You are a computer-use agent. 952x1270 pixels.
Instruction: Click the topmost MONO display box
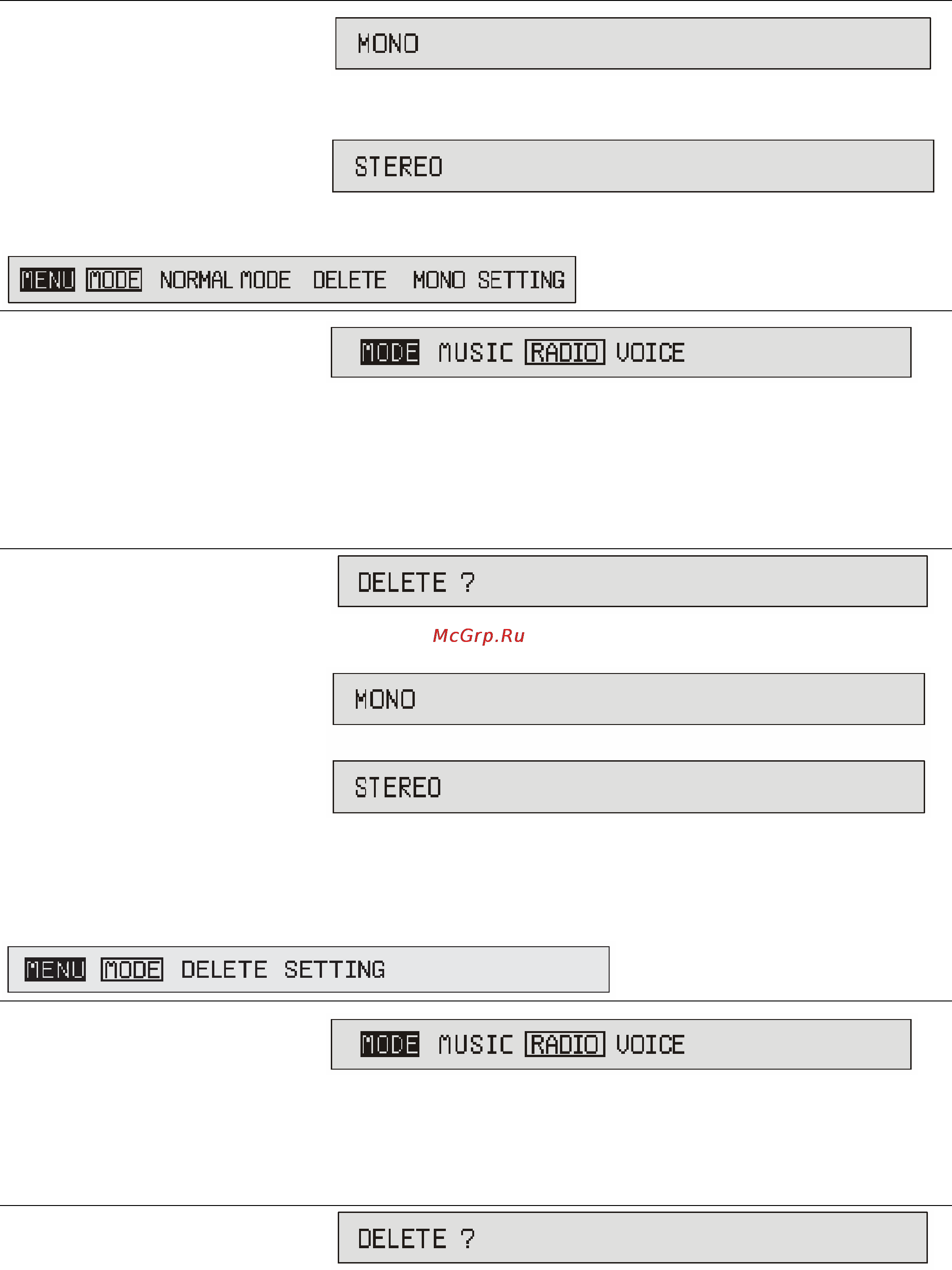(633, 44)
